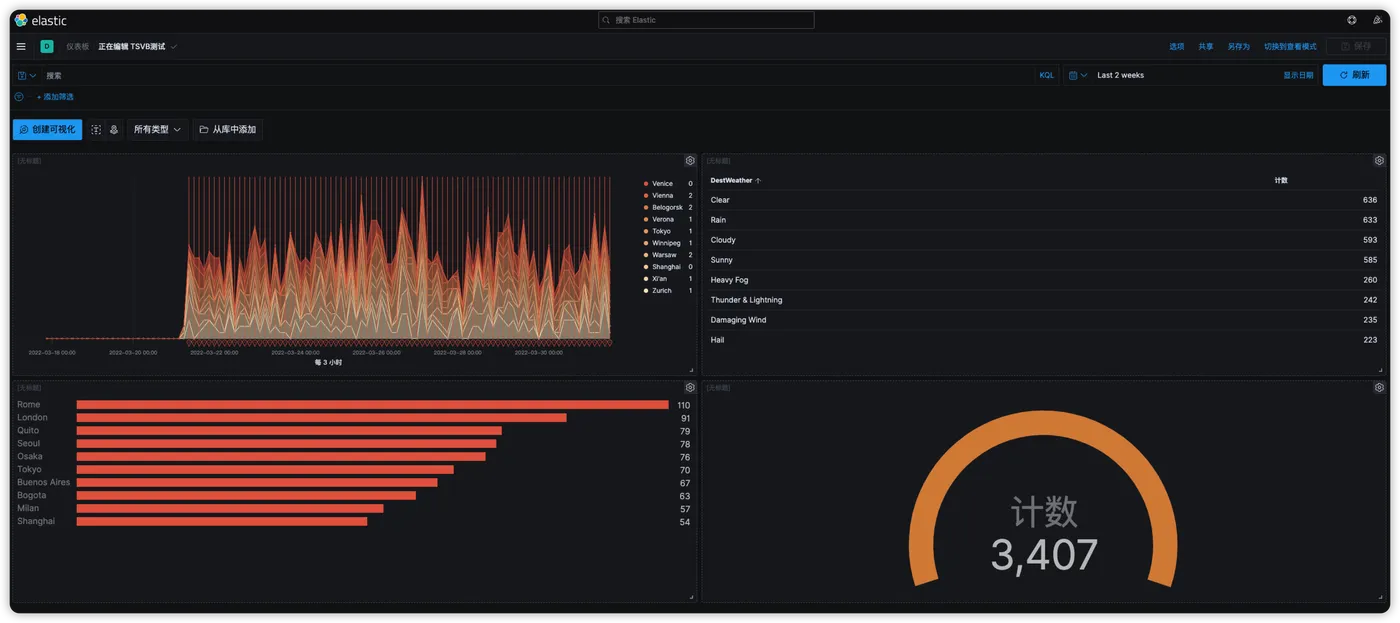Click the Elastic logo
Viewport: 1400px width, 623px height.
[x=41, y=20]
